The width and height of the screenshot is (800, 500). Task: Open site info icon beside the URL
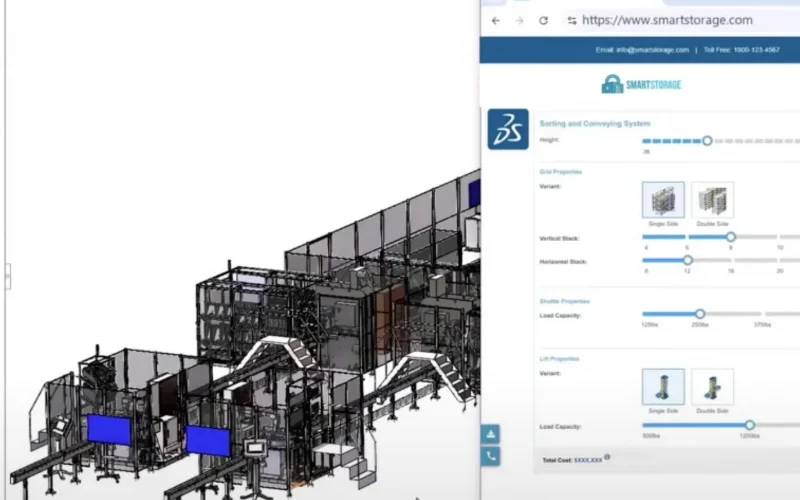[x=571, y=20]
